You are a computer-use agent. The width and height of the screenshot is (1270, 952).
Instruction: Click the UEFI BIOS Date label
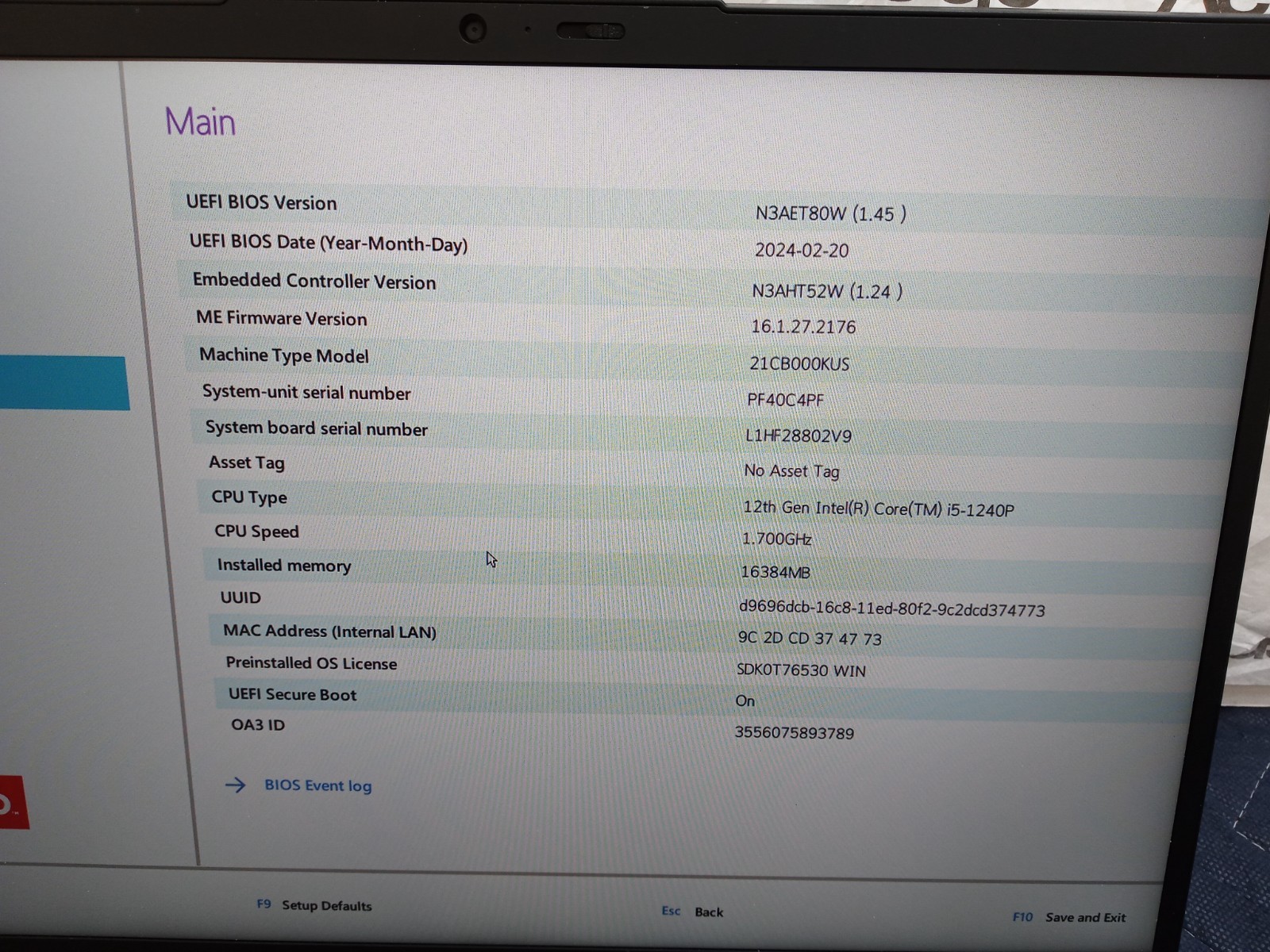point(329,243)
